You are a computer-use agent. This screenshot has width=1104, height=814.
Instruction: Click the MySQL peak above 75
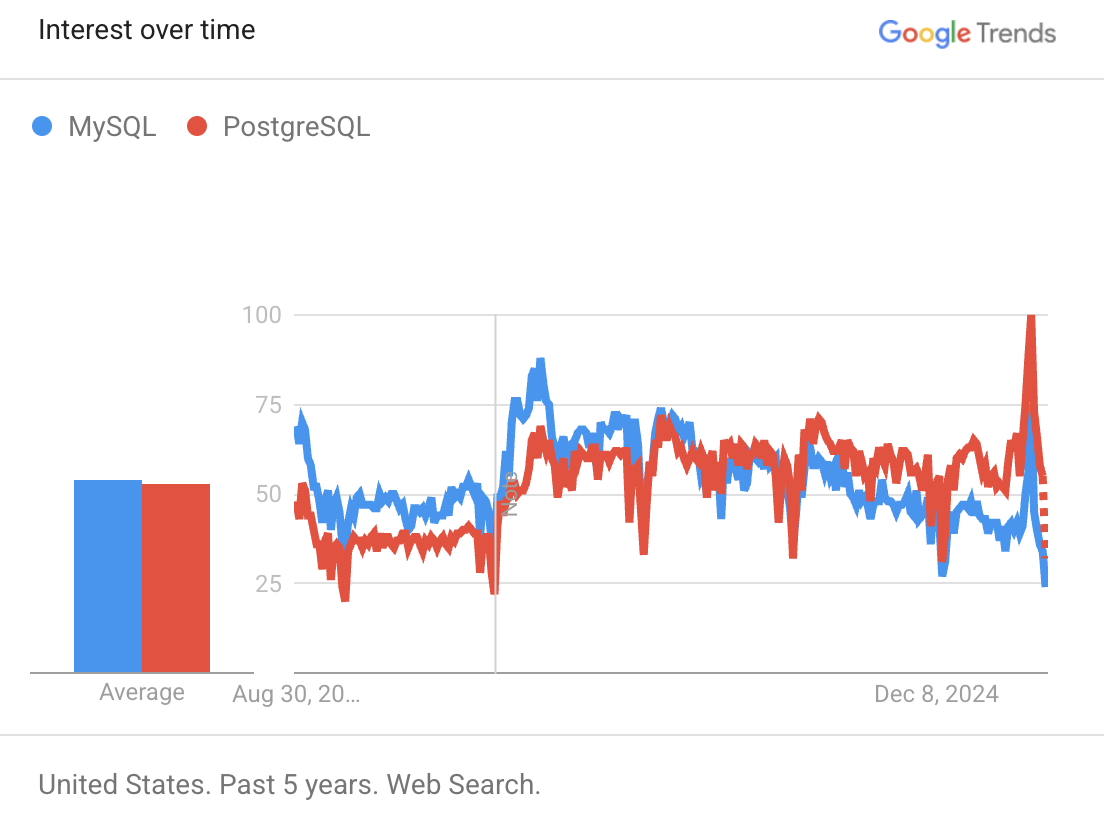[541, 362]
